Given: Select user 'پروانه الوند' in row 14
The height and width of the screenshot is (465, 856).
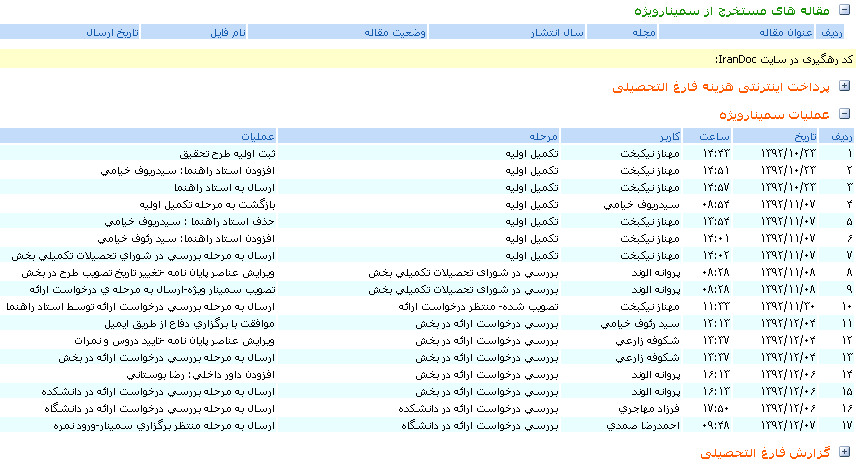Looking at the screenshot, I should [x=656, y=374].
